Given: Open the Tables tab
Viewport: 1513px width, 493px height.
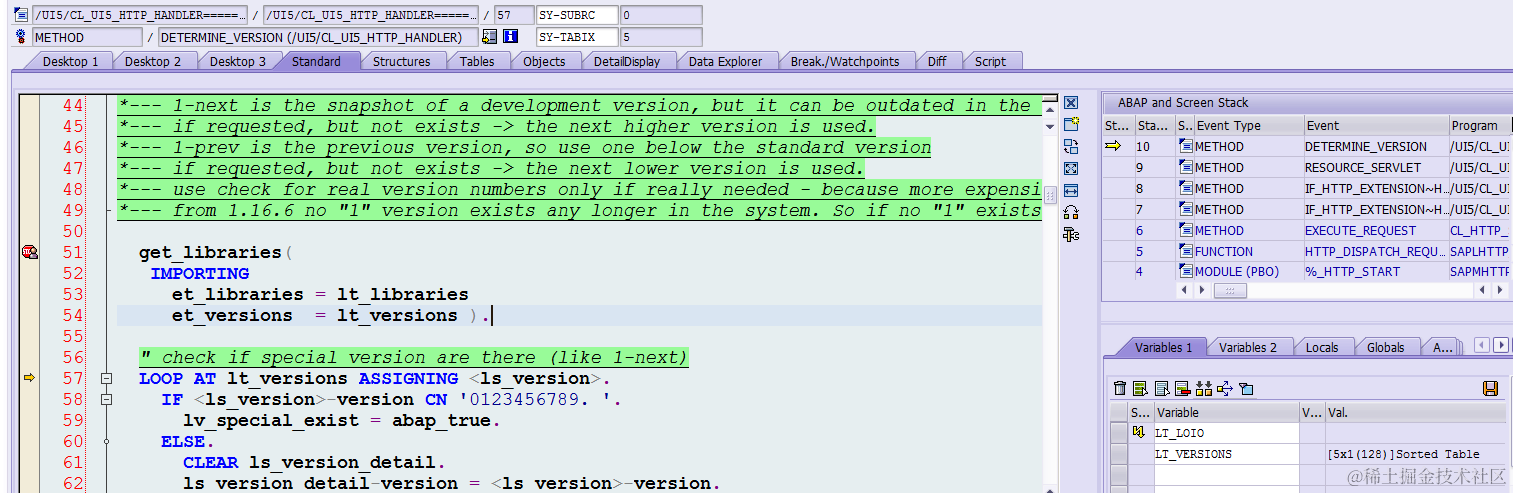Looking at the screenshot, I should tap(477, 62).
